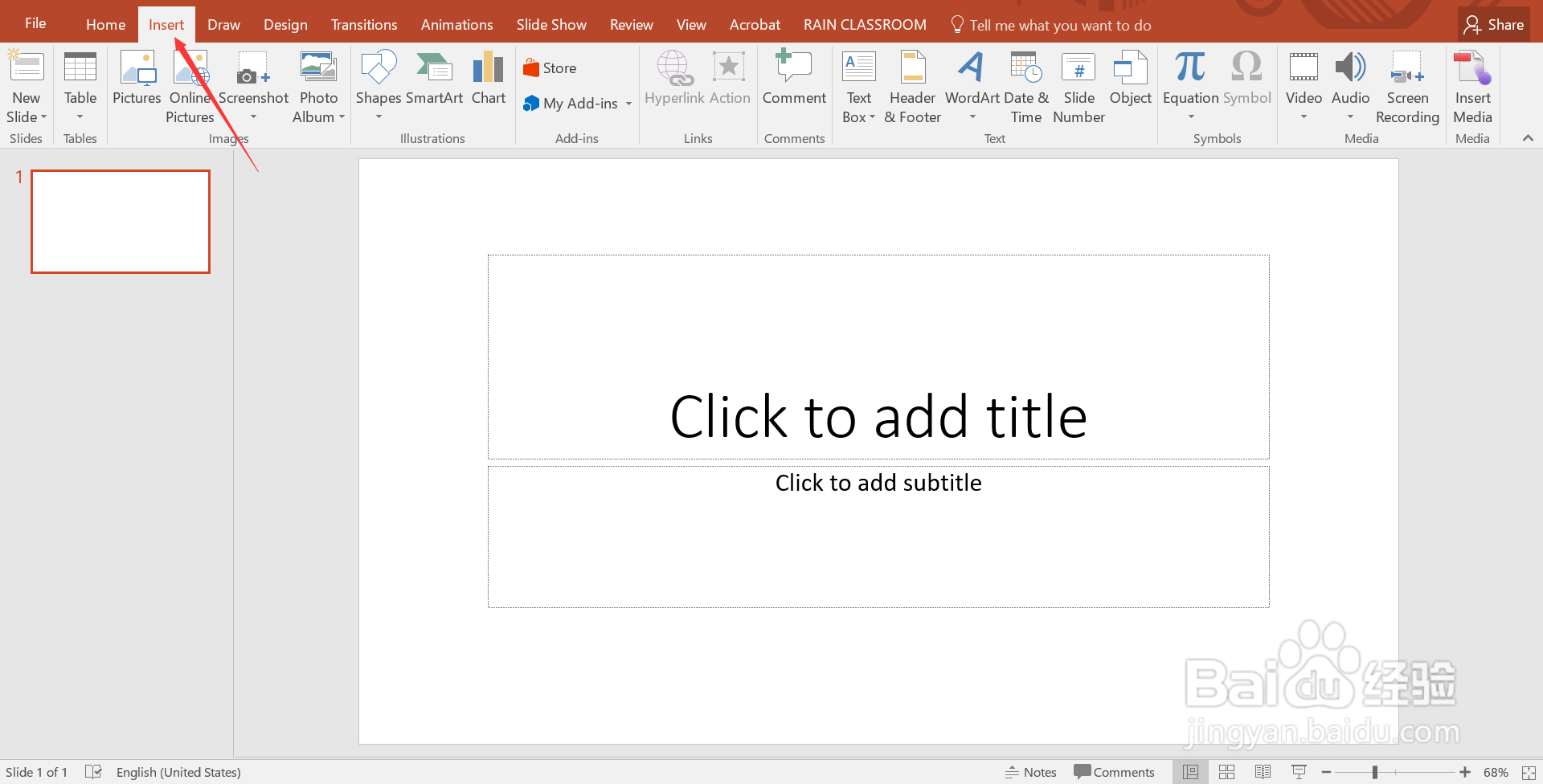Screen dimensions: 1543x784
Task: Click Slide 1 of 1 indicator
Action: pos(36,772)
